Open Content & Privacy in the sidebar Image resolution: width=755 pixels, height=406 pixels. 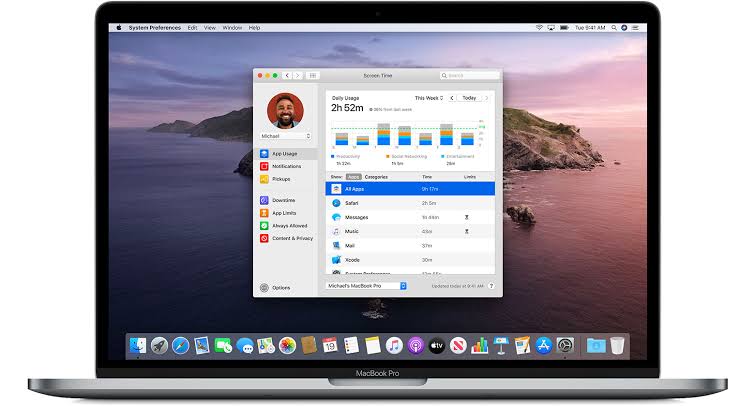click(x=286, y=238)
